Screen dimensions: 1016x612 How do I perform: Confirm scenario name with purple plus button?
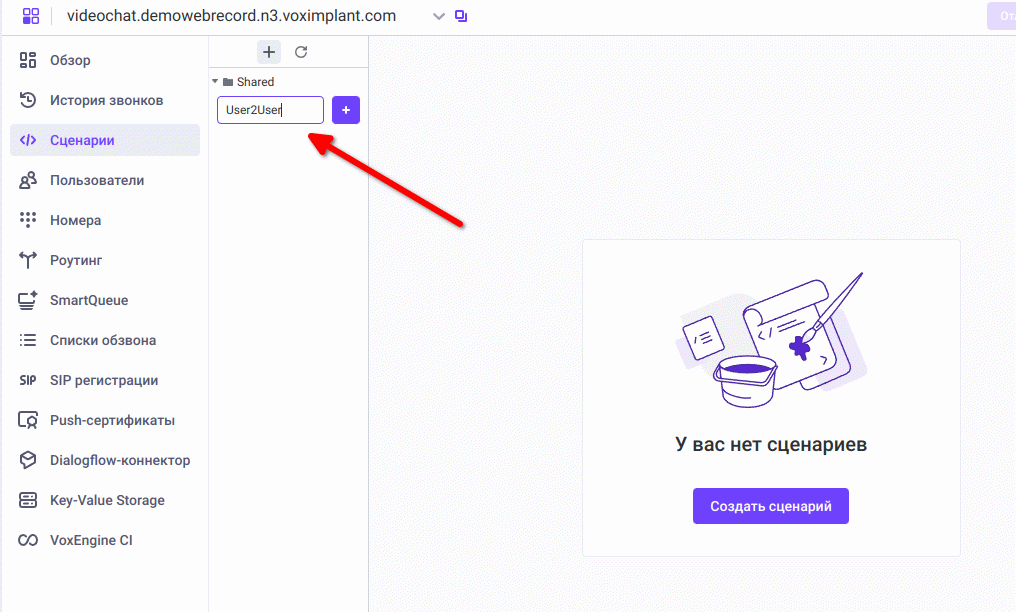pos(346,110)
